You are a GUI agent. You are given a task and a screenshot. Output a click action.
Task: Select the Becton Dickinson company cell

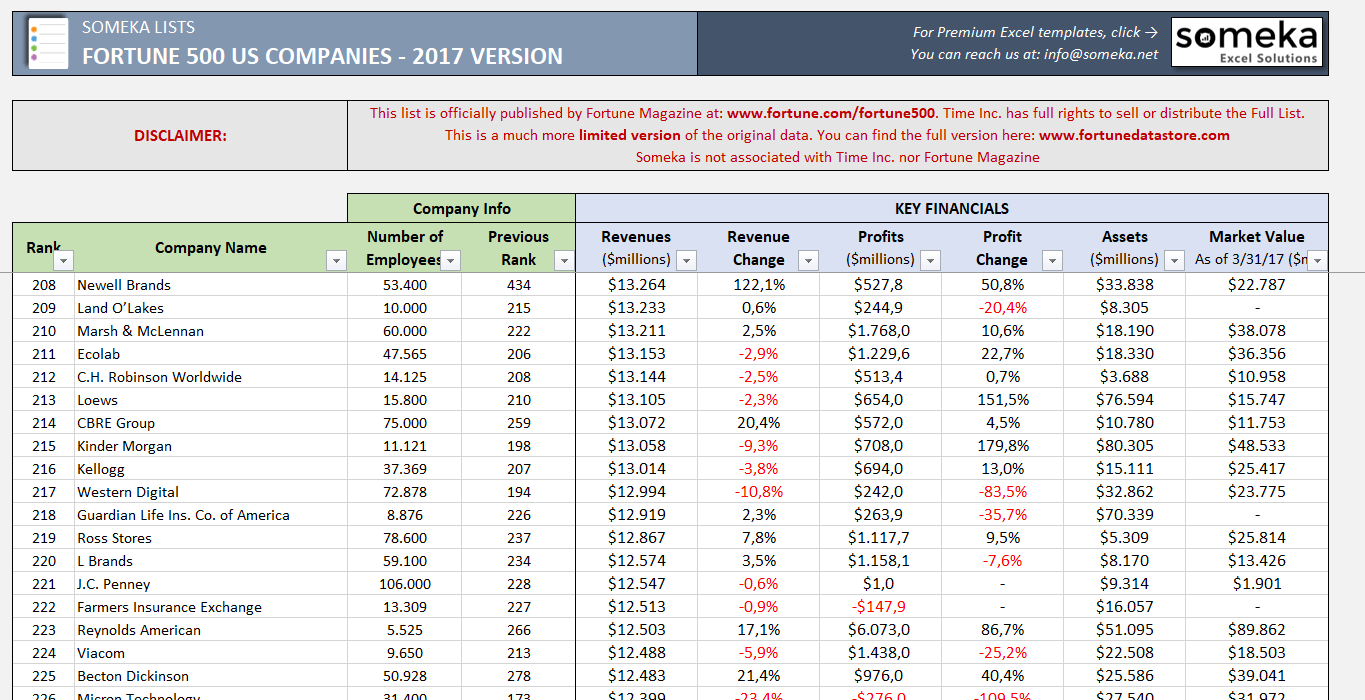(211, 676)
